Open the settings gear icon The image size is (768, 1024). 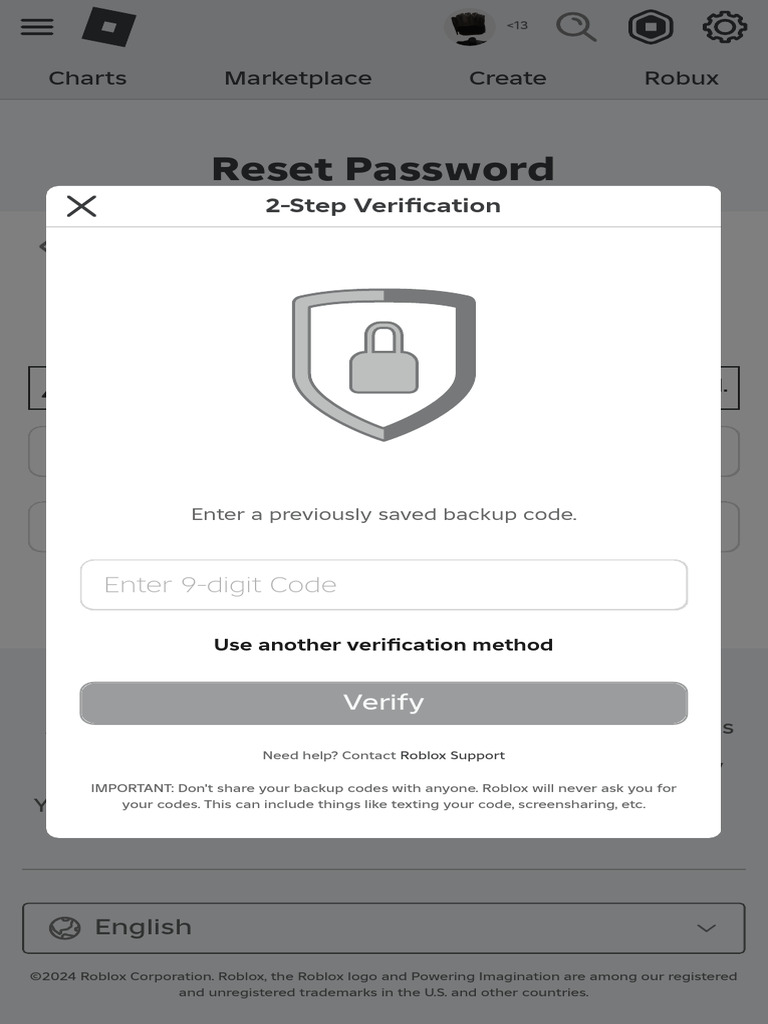pyautogui.click(x=725, y=27)
